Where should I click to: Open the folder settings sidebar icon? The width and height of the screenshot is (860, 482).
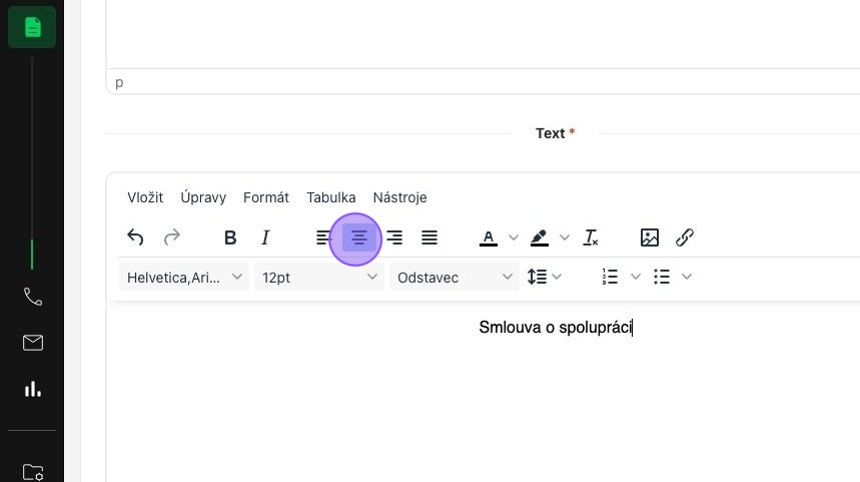pyautogui.click(x=32, y=472)
